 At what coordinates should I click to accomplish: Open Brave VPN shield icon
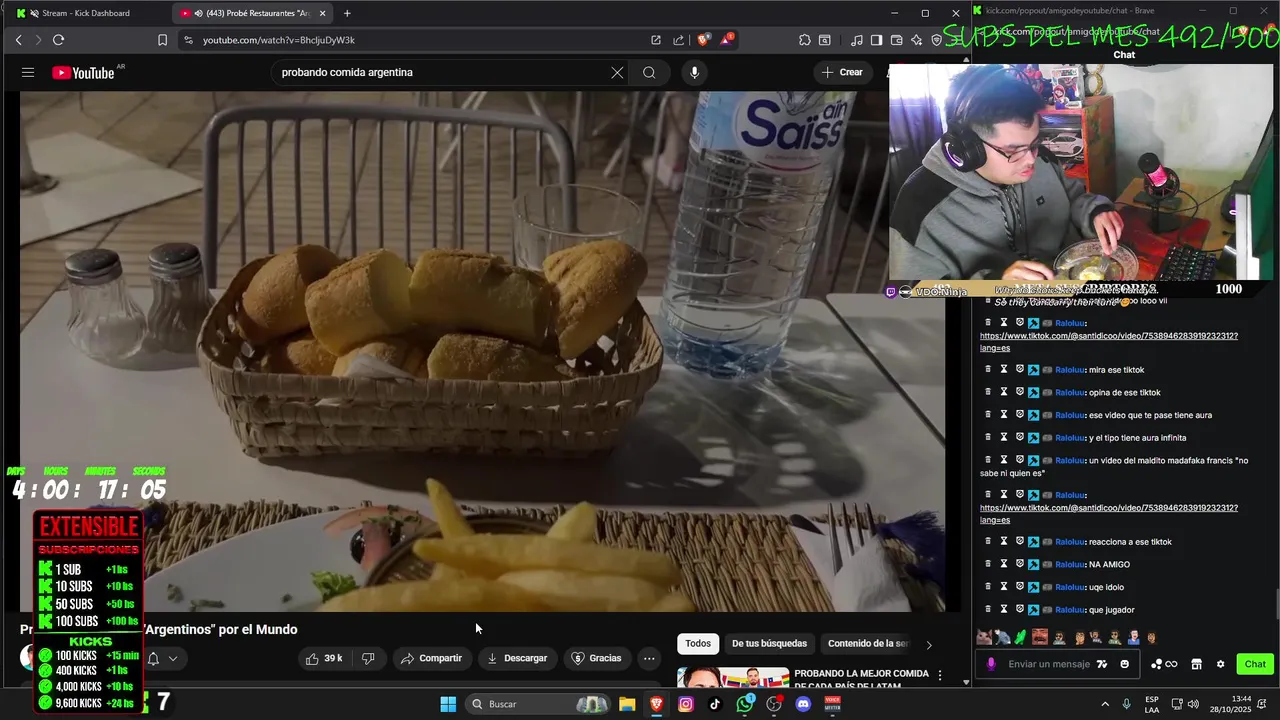(x=936, y=40)
